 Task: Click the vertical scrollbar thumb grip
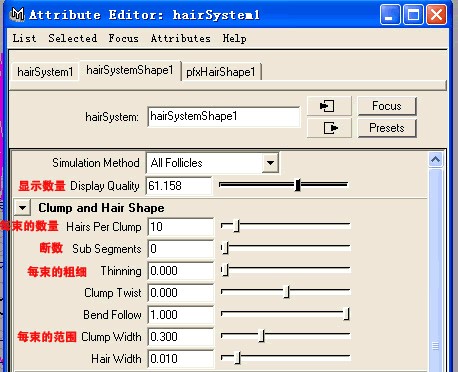[x=436, y=346]
